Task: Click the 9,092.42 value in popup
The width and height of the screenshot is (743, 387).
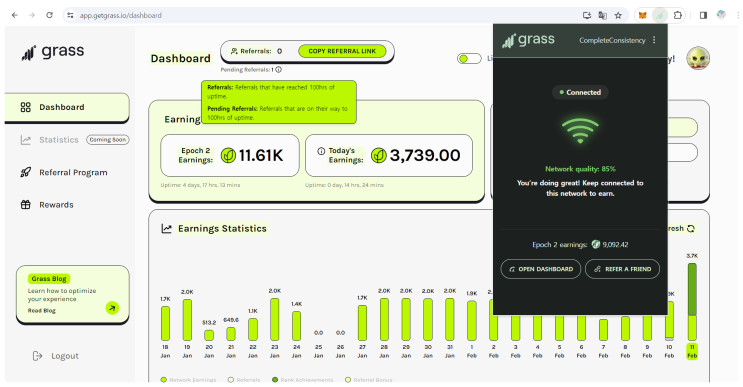Action: tap(616, 244)
